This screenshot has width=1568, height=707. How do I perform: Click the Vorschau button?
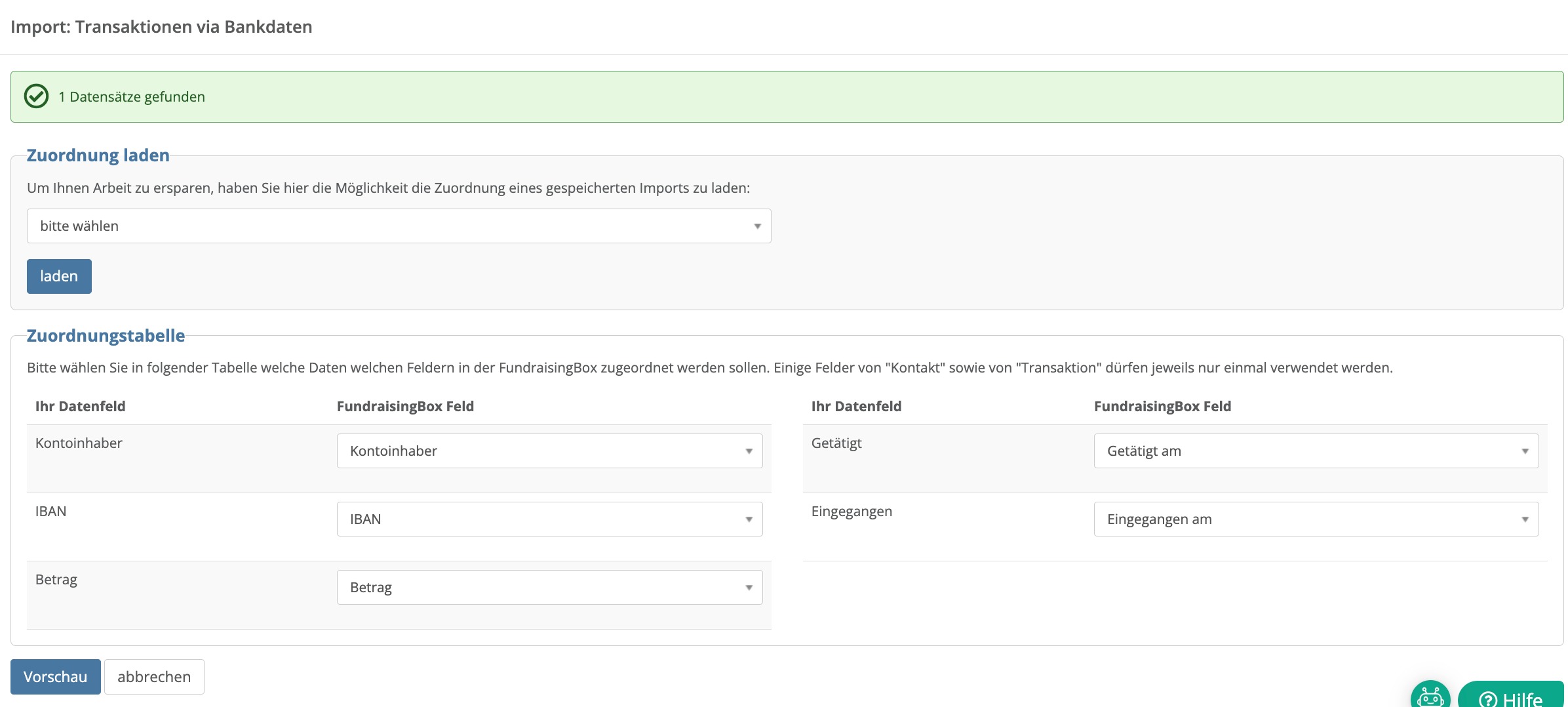click(x=56, y=677)
